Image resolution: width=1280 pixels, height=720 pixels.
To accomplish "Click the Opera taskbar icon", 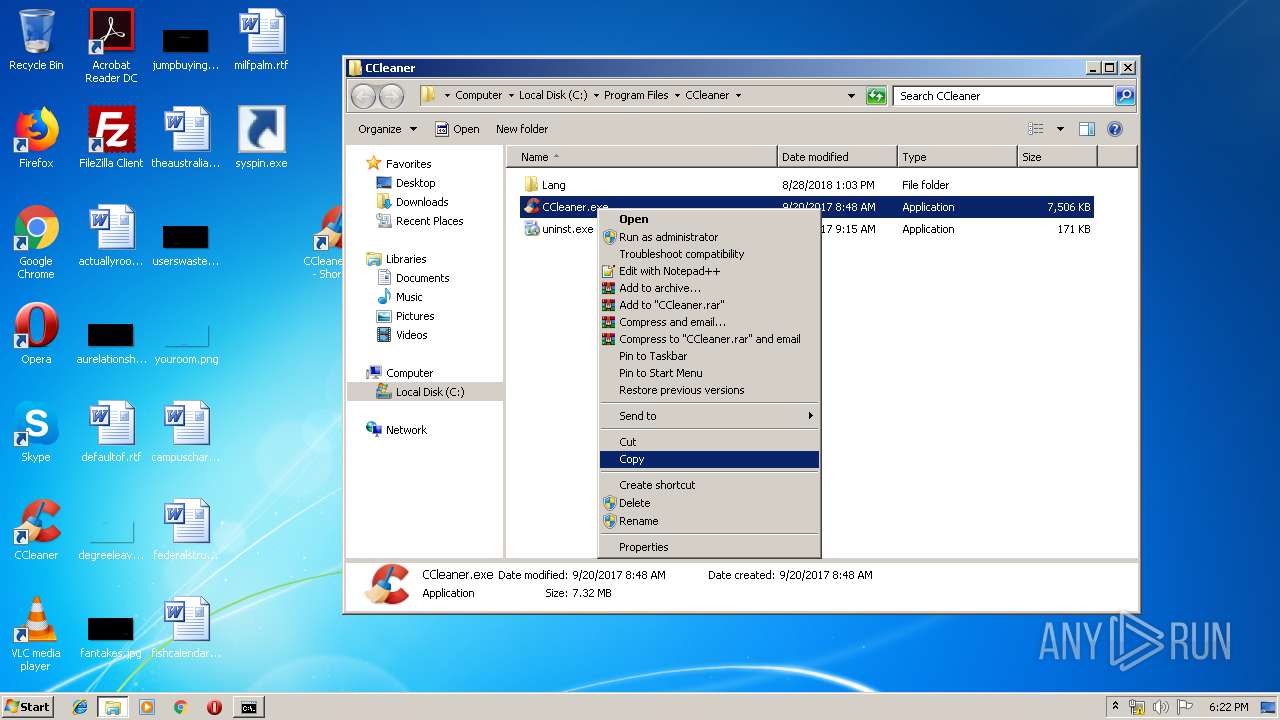I will click(214, 707).
